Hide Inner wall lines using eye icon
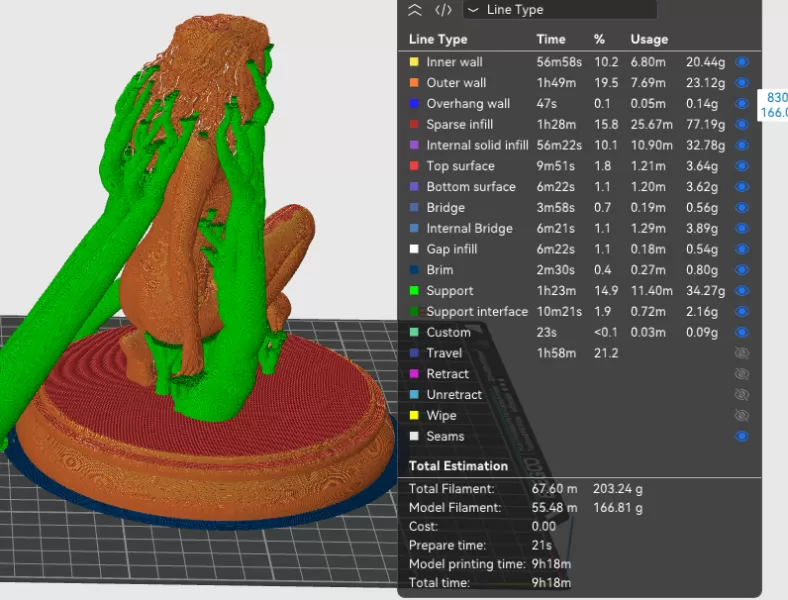This screenshot has height=600, width=788. point(742,62)
